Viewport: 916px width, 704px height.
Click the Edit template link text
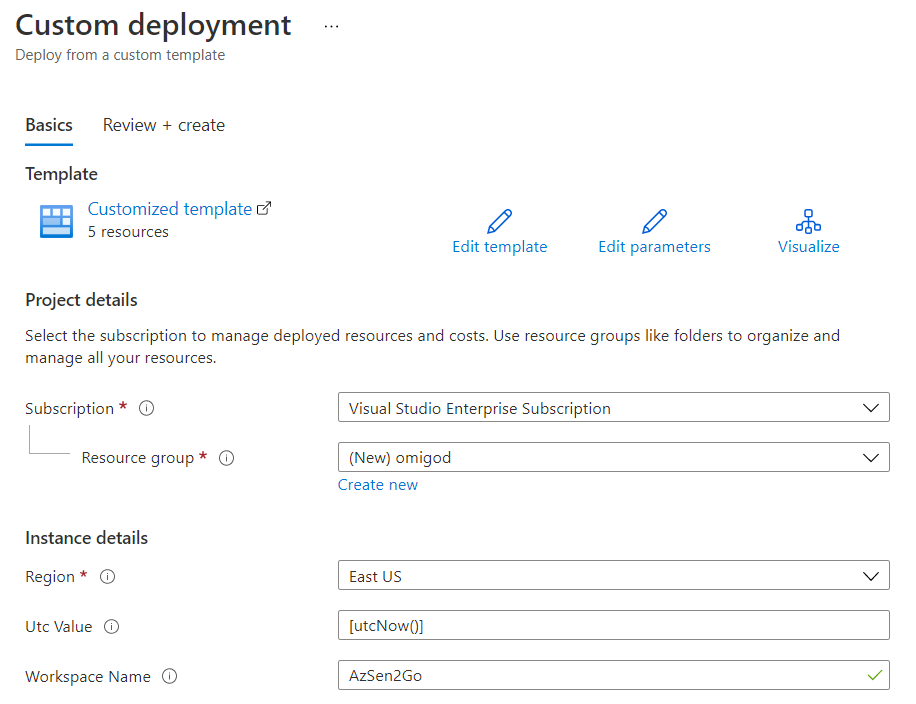click(x=499, y=247)
